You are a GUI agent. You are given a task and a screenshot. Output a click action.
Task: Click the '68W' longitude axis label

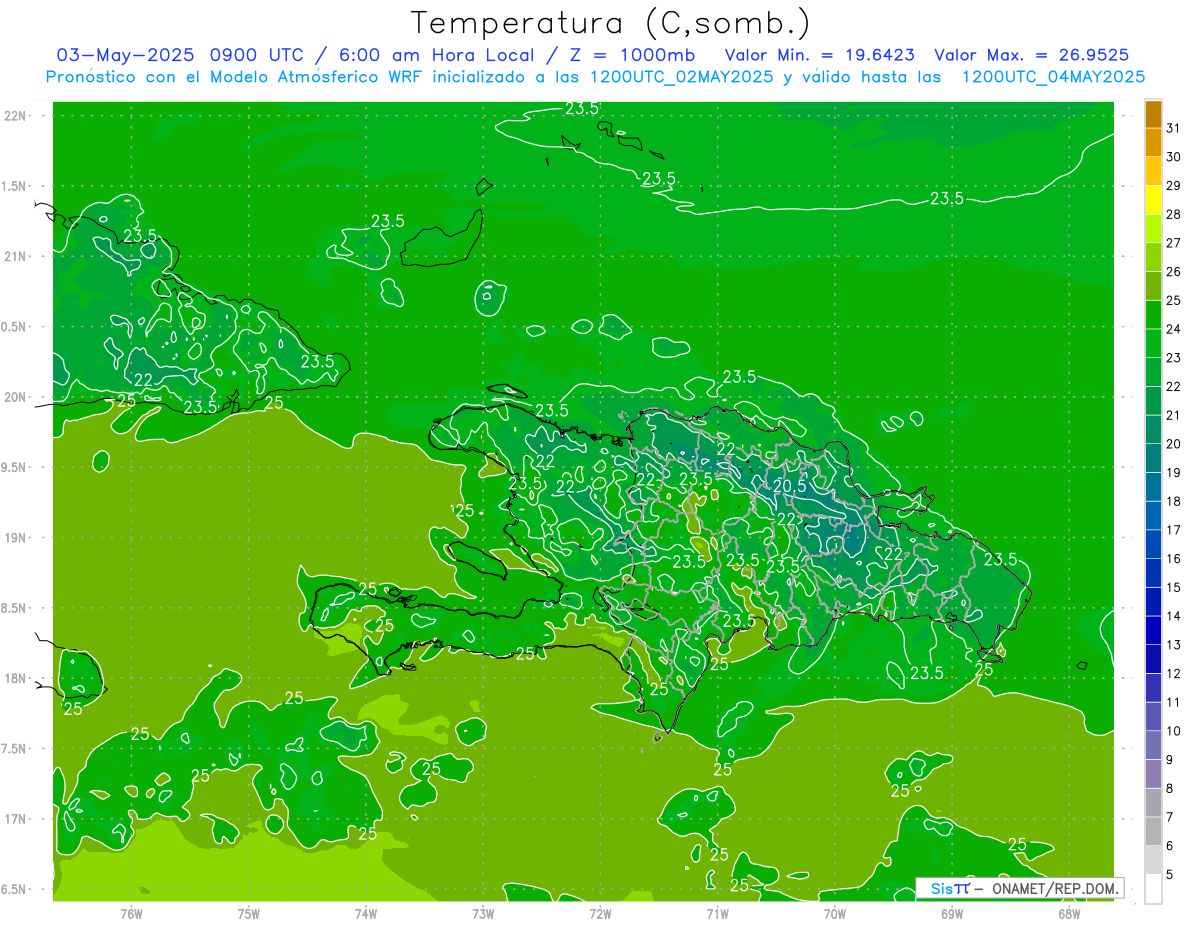[x=1069, y=913]
